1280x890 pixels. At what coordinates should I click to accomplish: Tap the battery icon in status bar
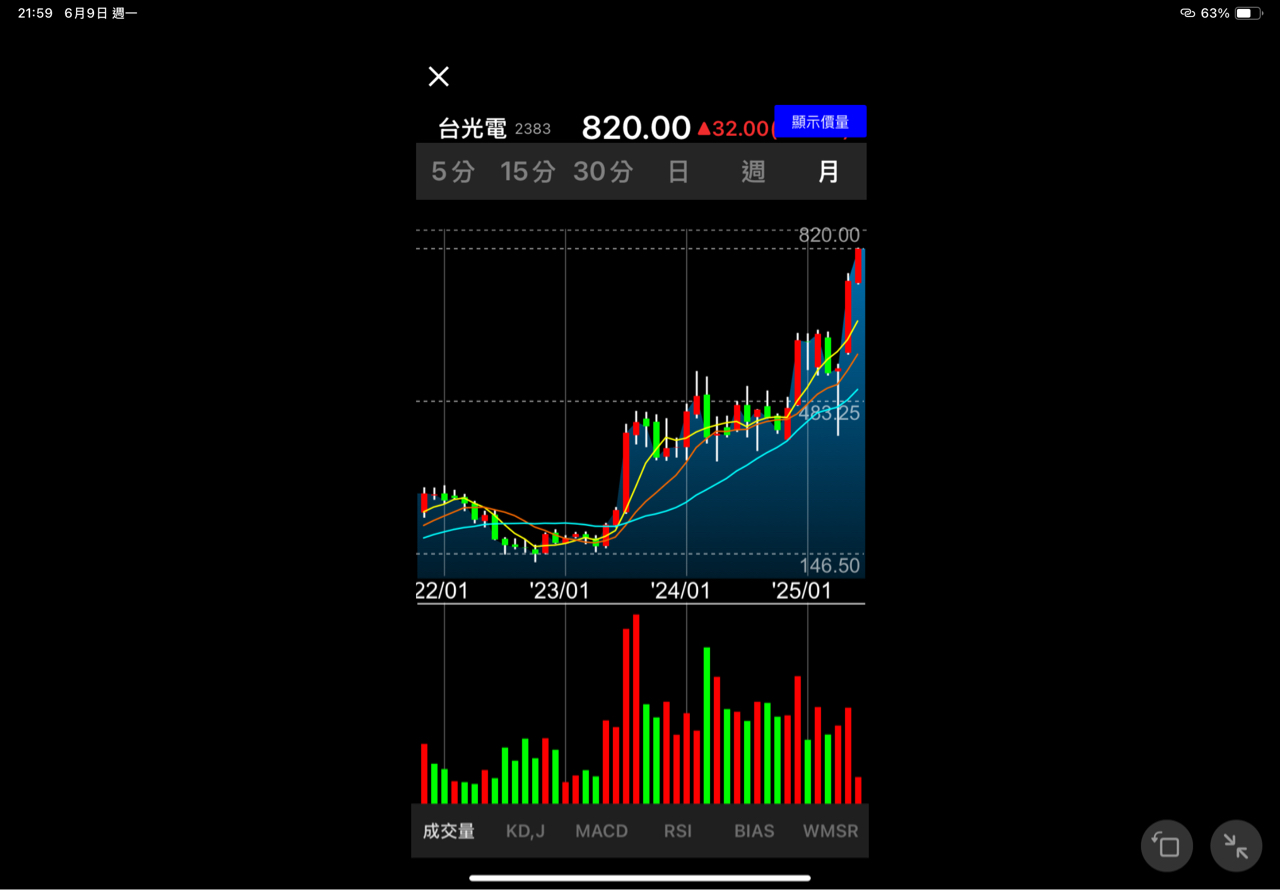tap(1249, 13)
